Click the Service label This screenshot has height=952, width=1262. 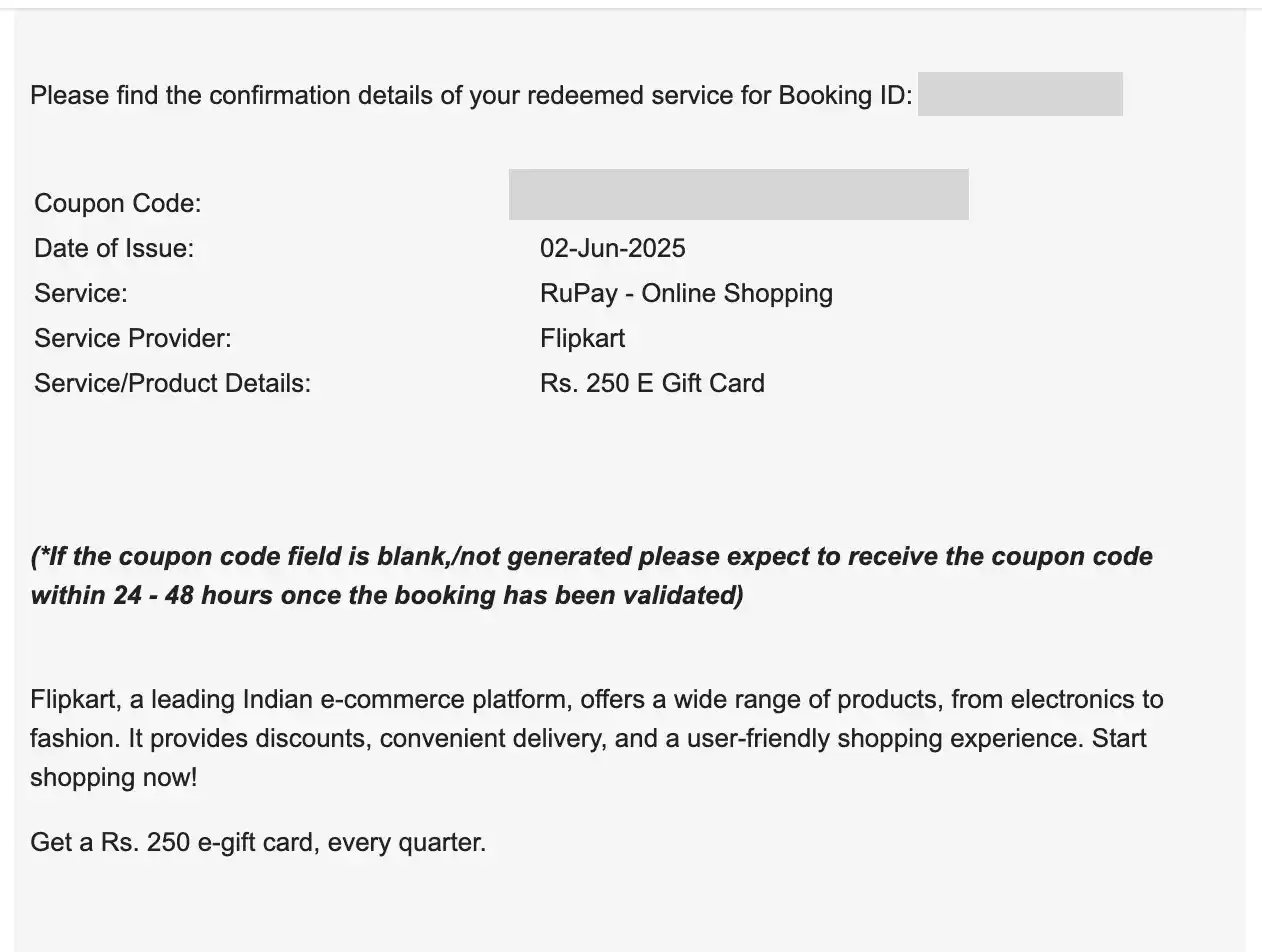pos(81,293)
